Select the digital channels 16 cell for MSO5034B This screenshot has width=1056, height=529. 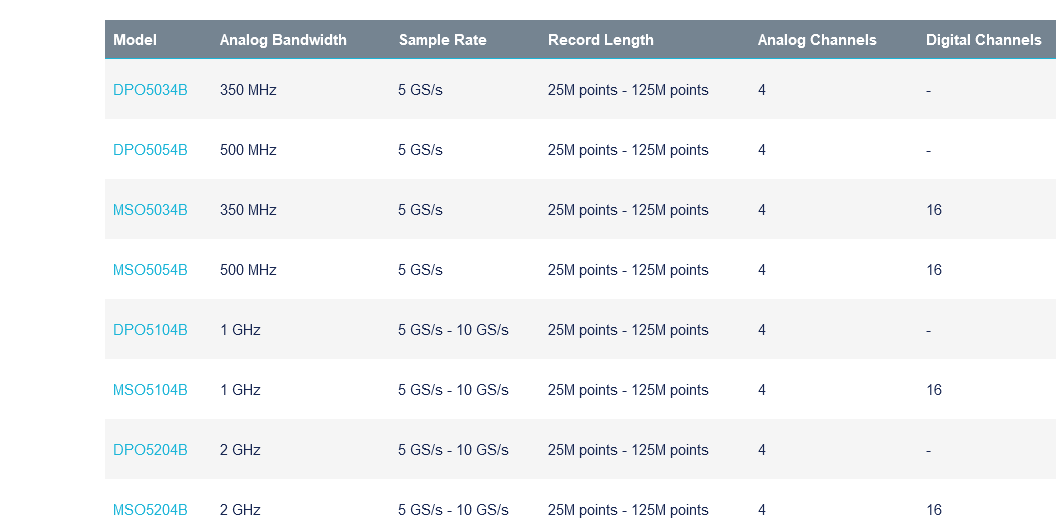click(x=933, y=210)
